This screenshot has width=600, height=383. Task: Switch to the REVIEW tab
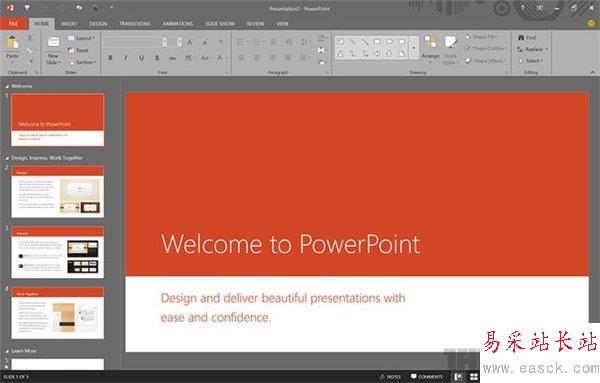coord(255,24)
